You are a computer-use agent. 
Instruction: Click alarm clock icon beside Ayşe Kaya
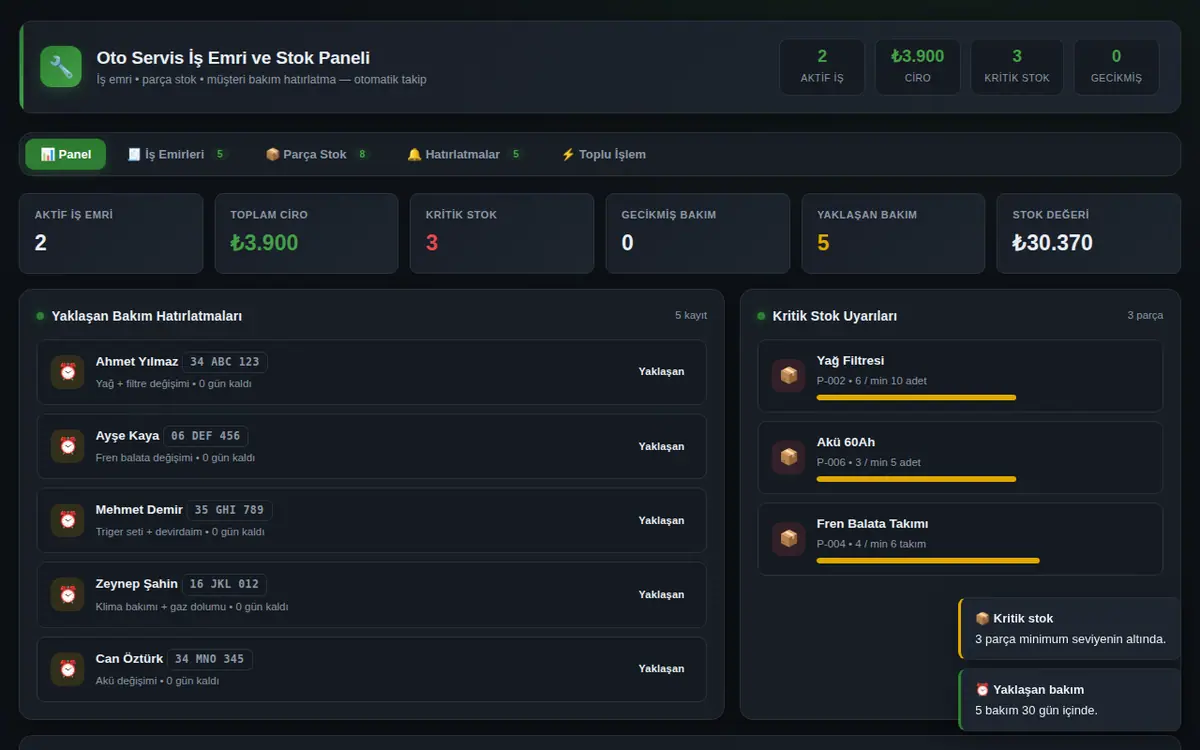point(68,446)
